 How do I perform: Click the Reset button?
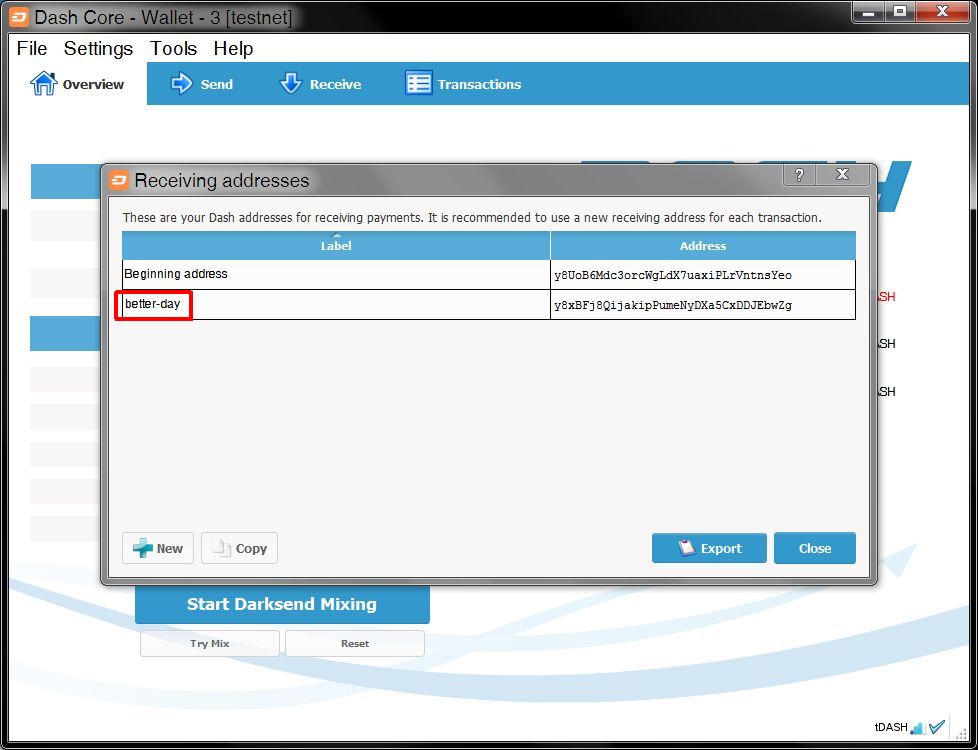pyautogui.click(x=355, y=643)
